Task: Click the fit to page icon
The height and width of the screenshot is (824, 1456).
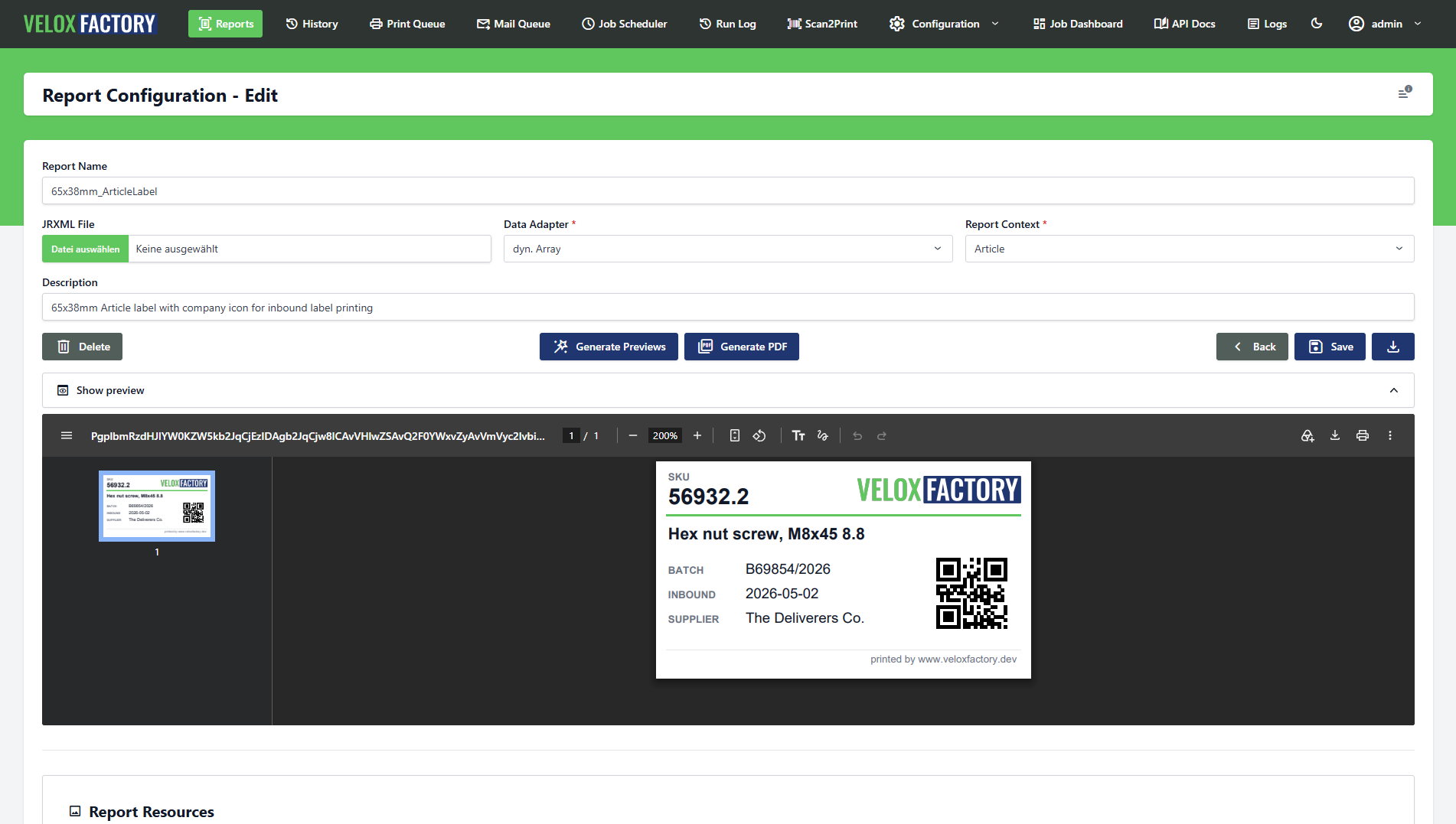Action: point(735,435)
